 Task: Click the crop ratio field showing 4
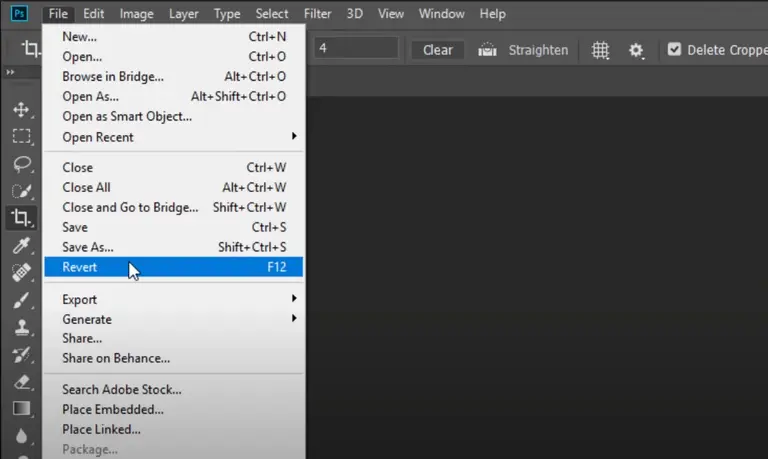pos(357,48)
